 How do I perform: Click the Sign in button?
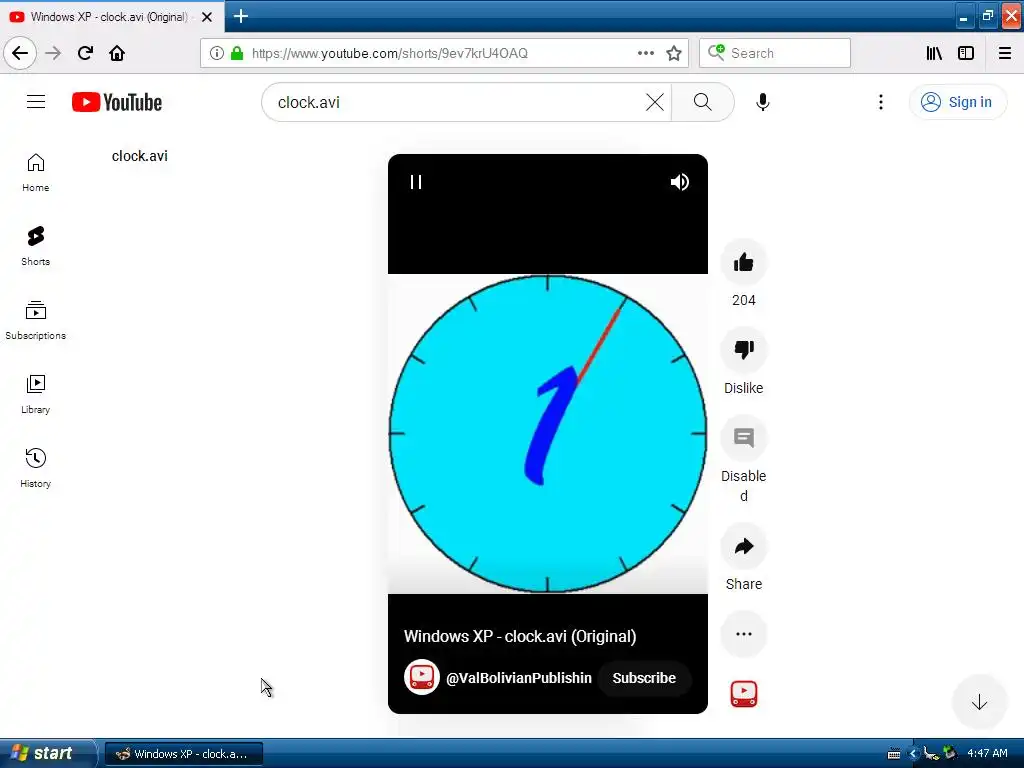coord(957,102)
